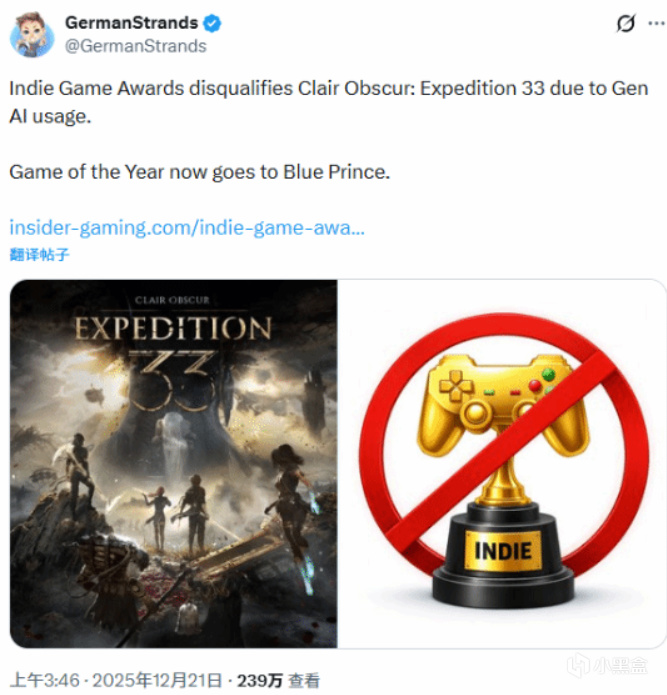Click the golden gamepad on the trophy
This screenshot has height=695, width=667.
(x=503, y=403)
